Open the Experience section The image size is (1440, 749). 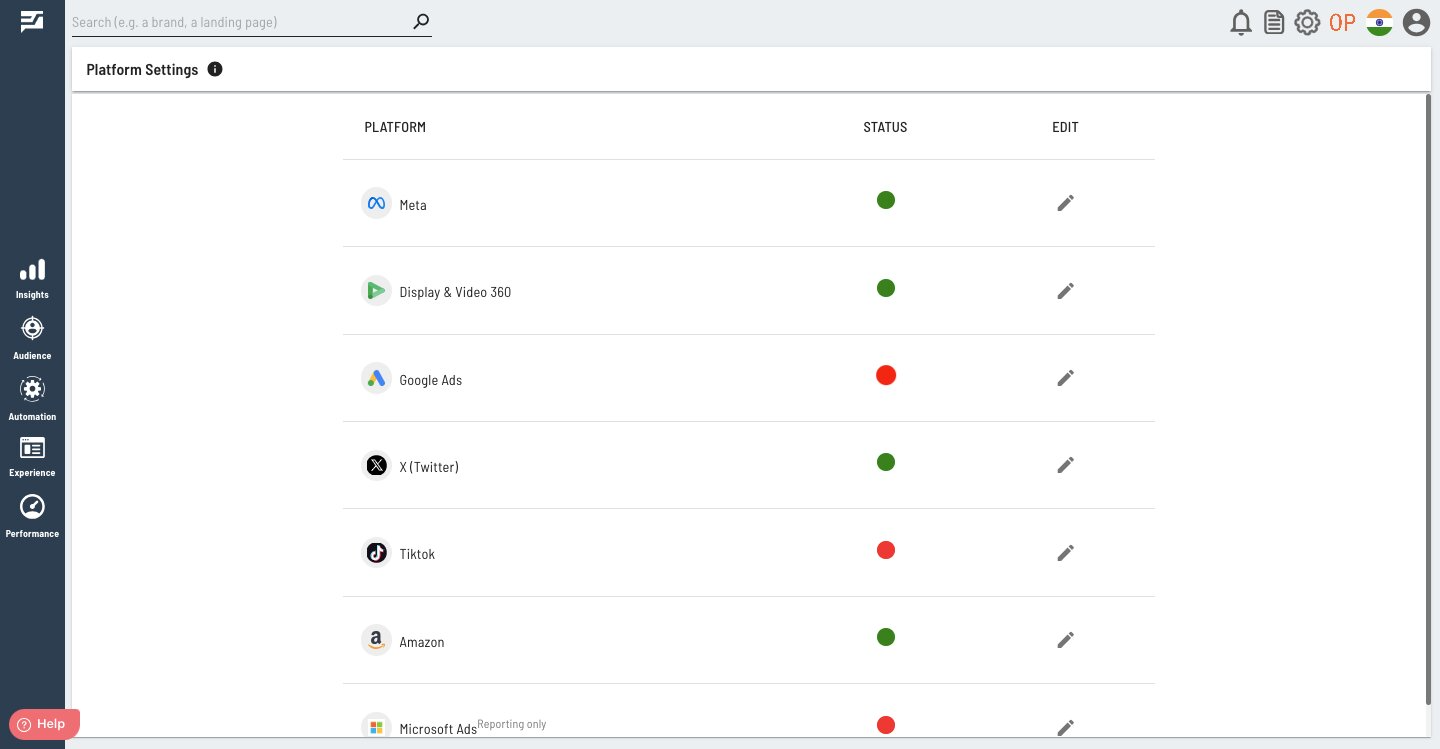(32, 457)
